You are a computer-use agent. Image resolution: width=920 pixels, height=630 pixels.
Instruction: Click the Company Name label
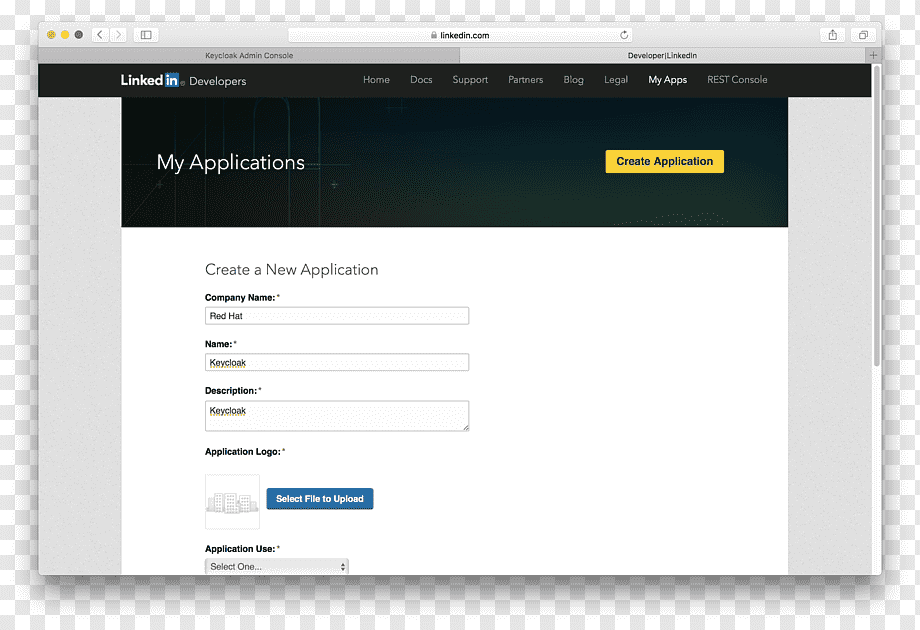point(240,297)
